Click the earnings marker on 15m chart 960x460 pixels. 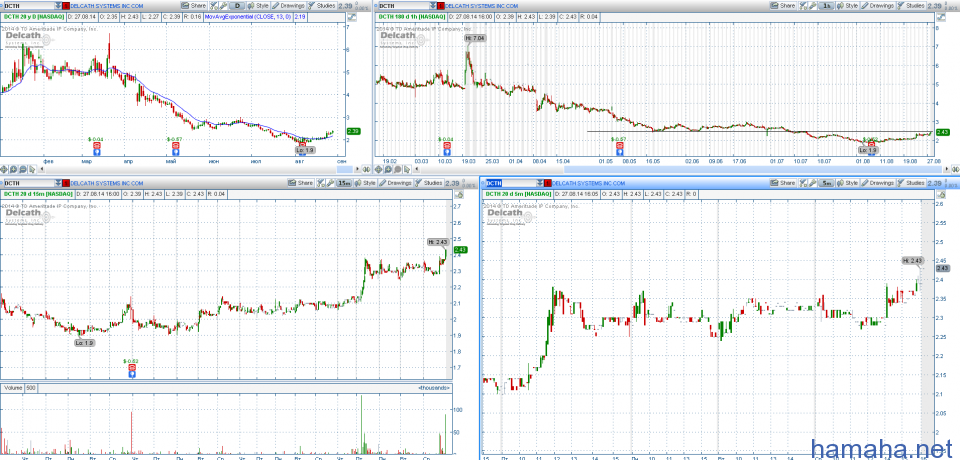pyautogui.click(x=130, y=370)
